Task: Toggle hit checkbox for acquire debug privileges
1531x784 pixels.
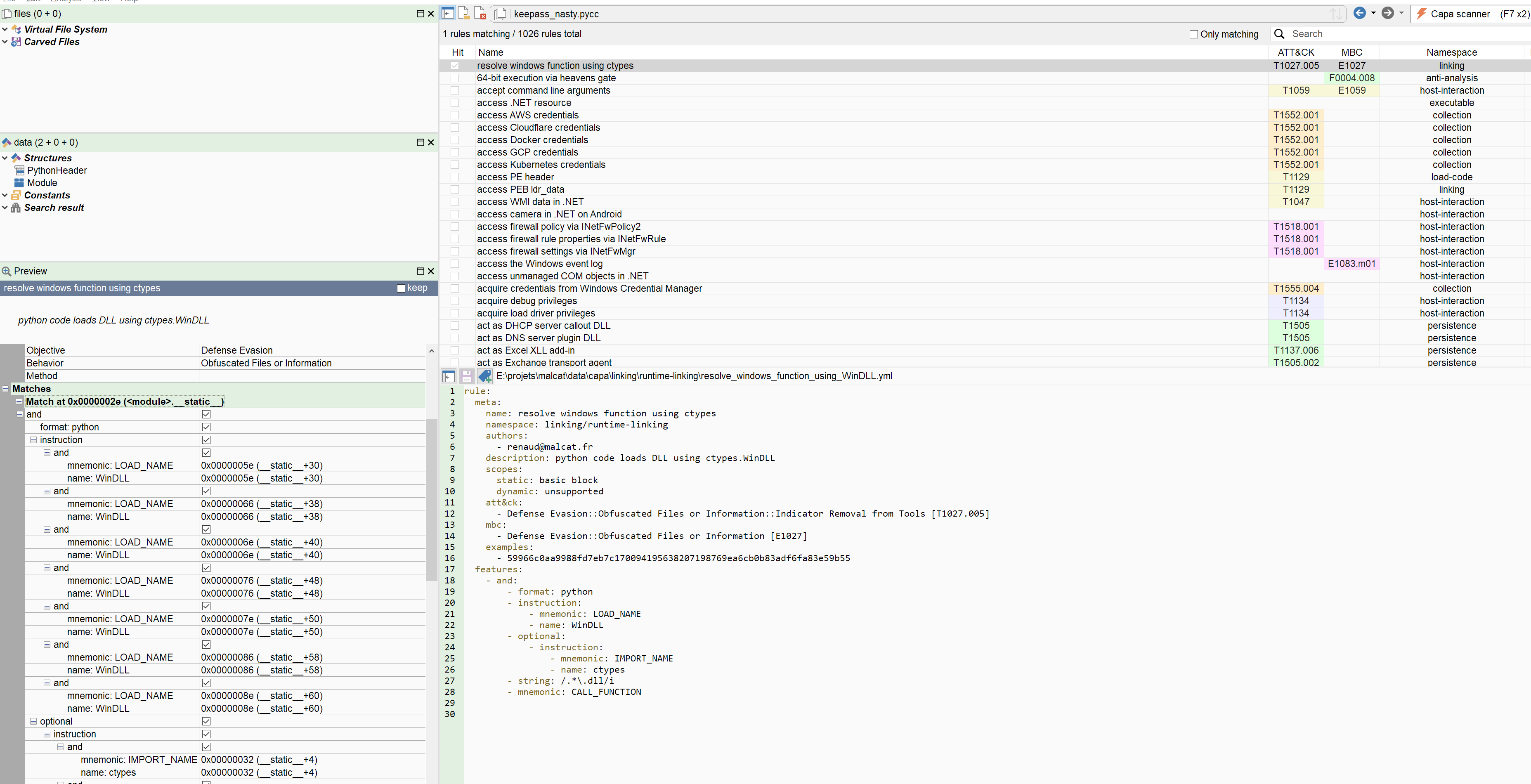Action: [455, 301]
